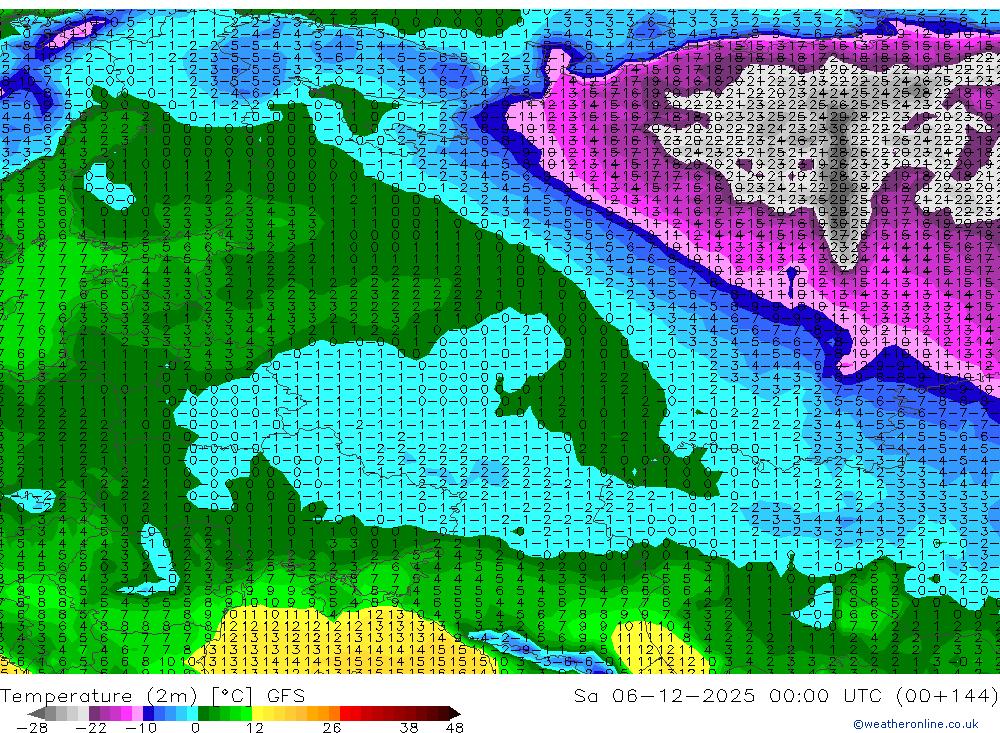This screenshot has height=733, width=1000.
Task: Click the -28 label on the color scale
Action: click(x=32, y=728)
